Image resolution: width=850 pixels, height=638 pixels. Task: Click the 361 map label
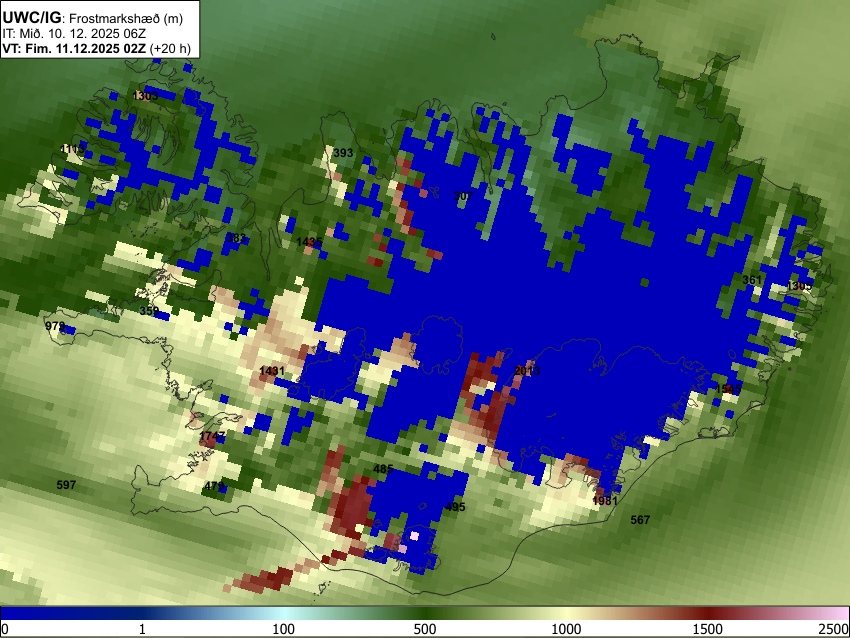tap(752, 280)
